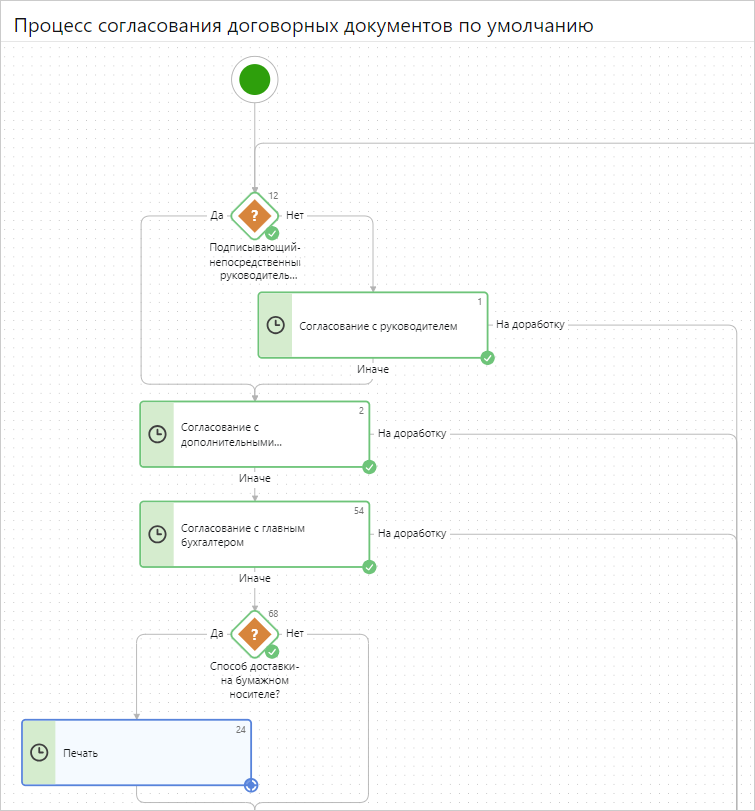Select the condition diamond numbered 68
This screenshot has height=811, width=755.
(254, 634)
